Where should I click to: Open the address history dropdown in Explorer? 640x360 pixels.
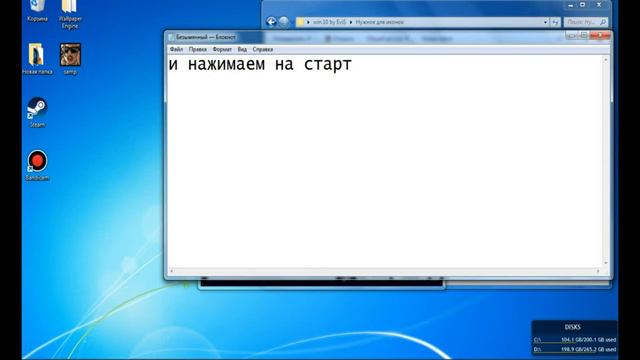pyautogui.click(x=546, y=22)
